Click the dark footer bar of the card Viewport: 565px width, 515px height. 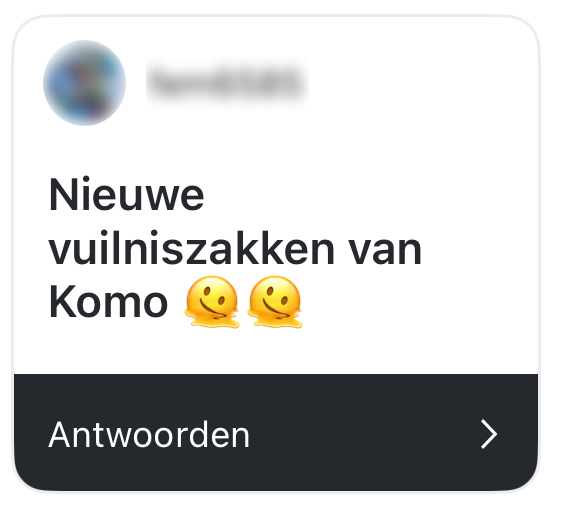coord(276,432)
